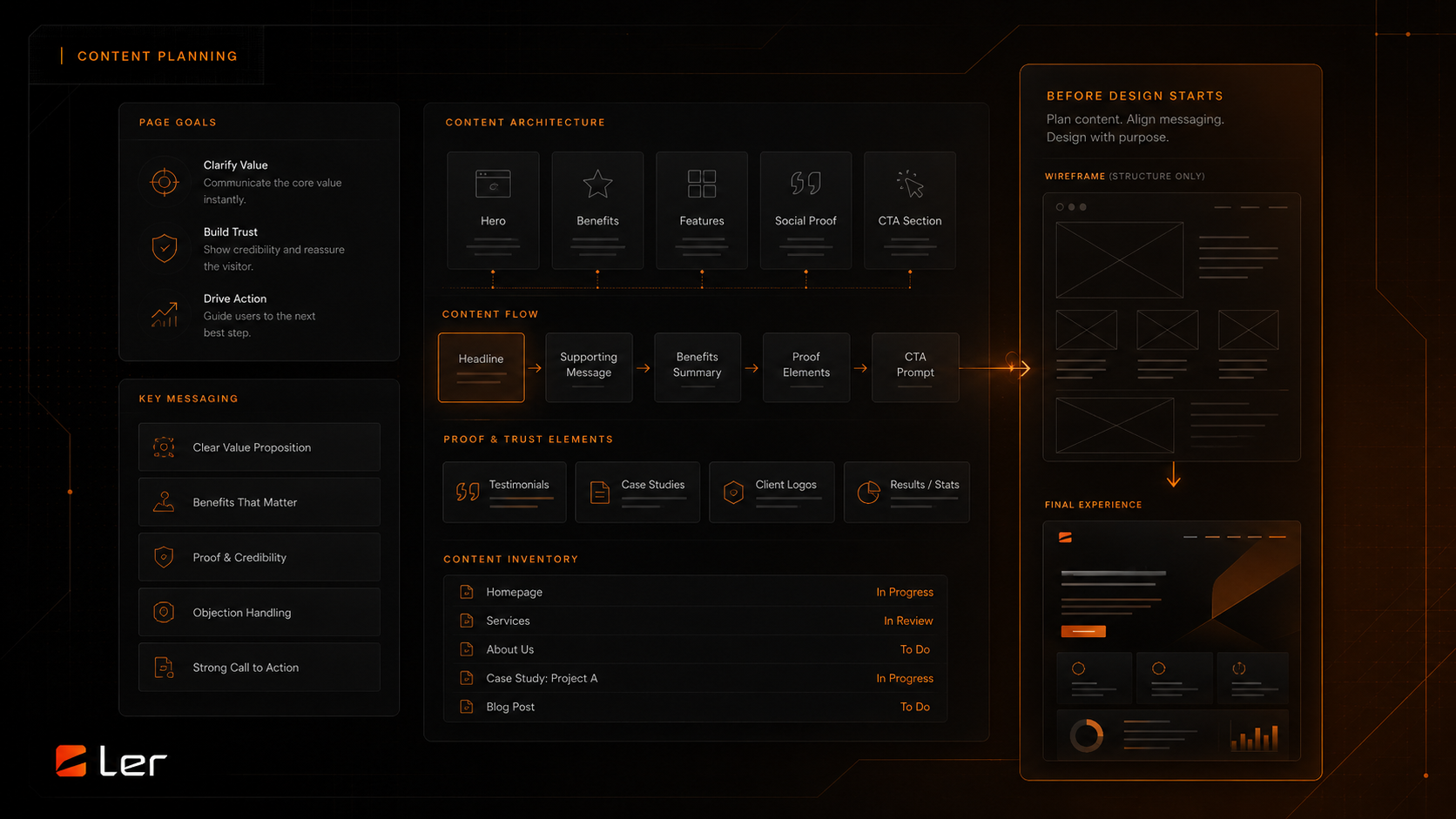This screenshot has width=1456, height=819.
Task: Click the Content Planning page title
Action: point(158,57)
